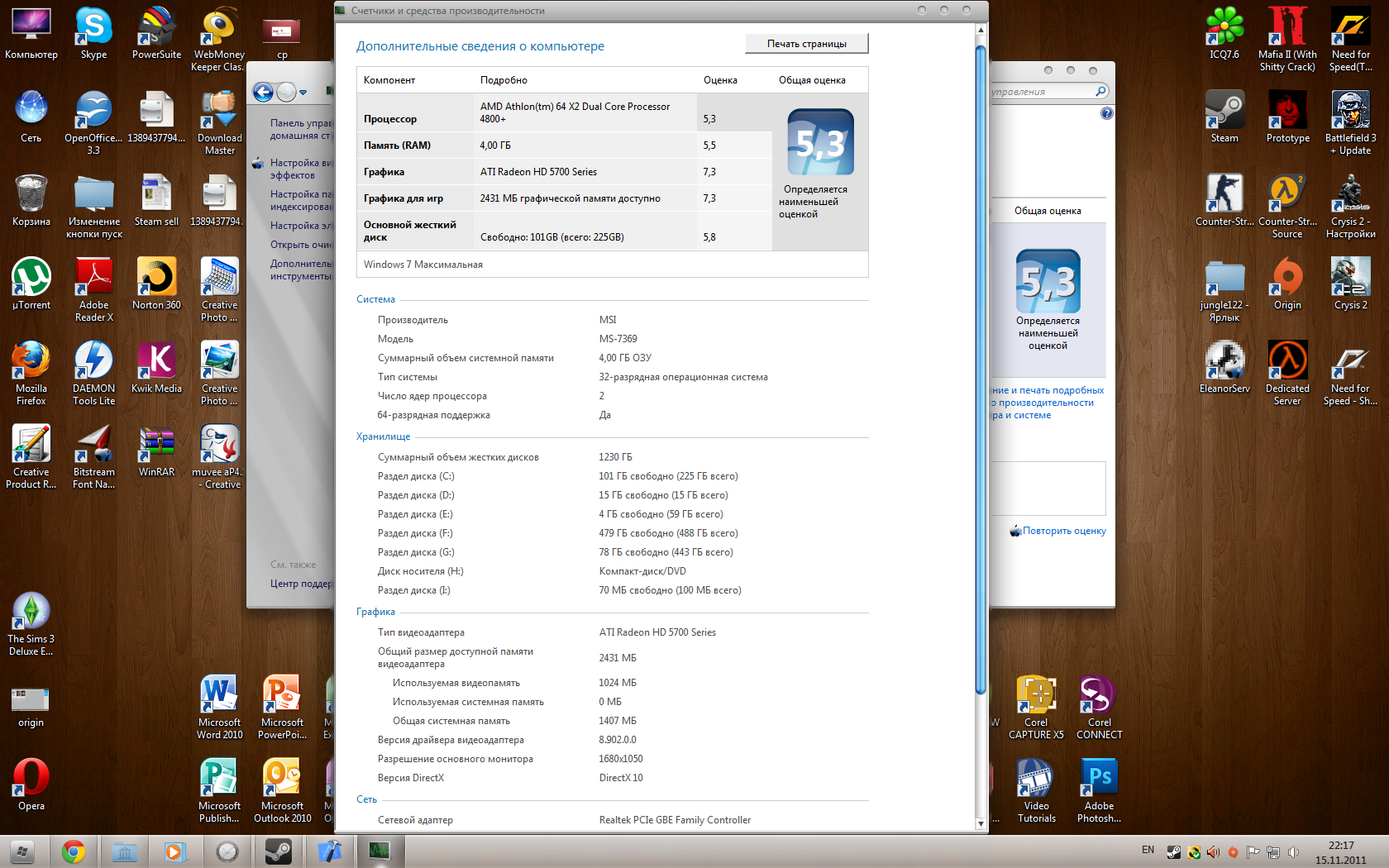Click the ATI Radeon HD 5700 Series table cell

click(x=538, y=172)
